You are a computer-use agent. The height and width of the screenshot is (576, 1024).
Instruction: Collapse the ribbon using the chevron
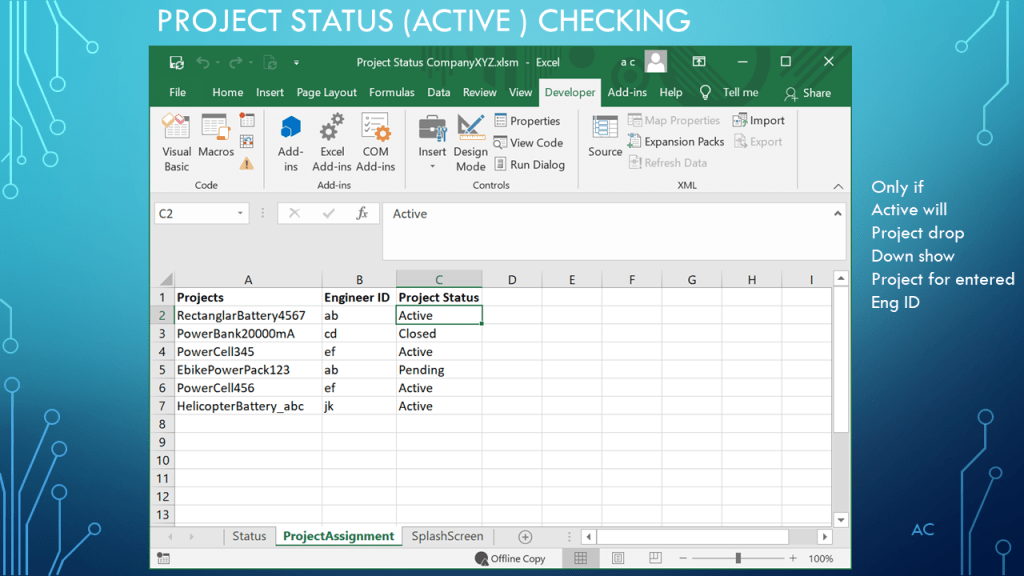coord(838,187)
